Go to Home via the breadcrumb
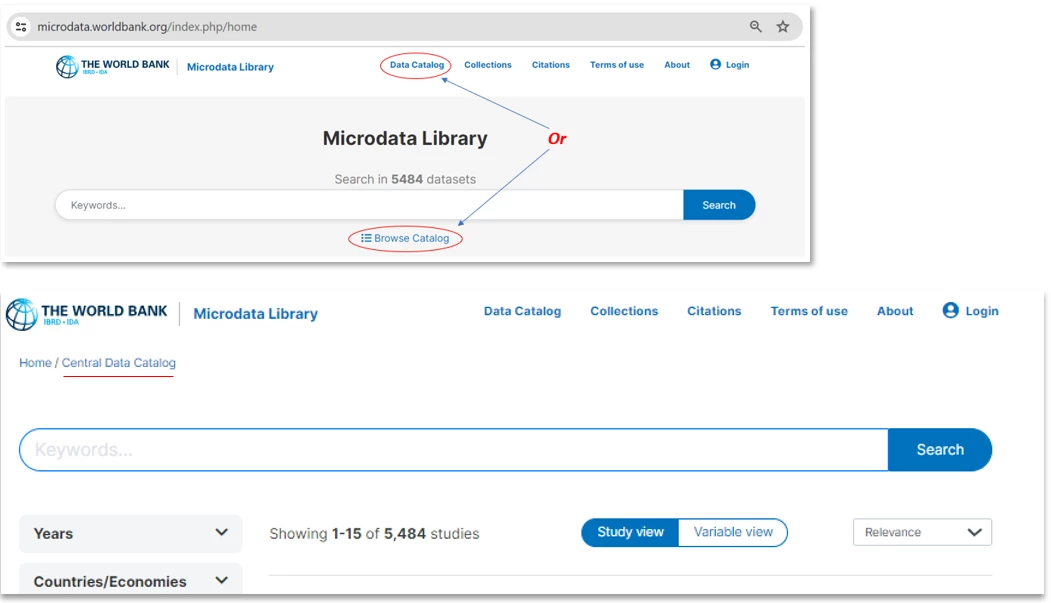 (x=35, y=362)
